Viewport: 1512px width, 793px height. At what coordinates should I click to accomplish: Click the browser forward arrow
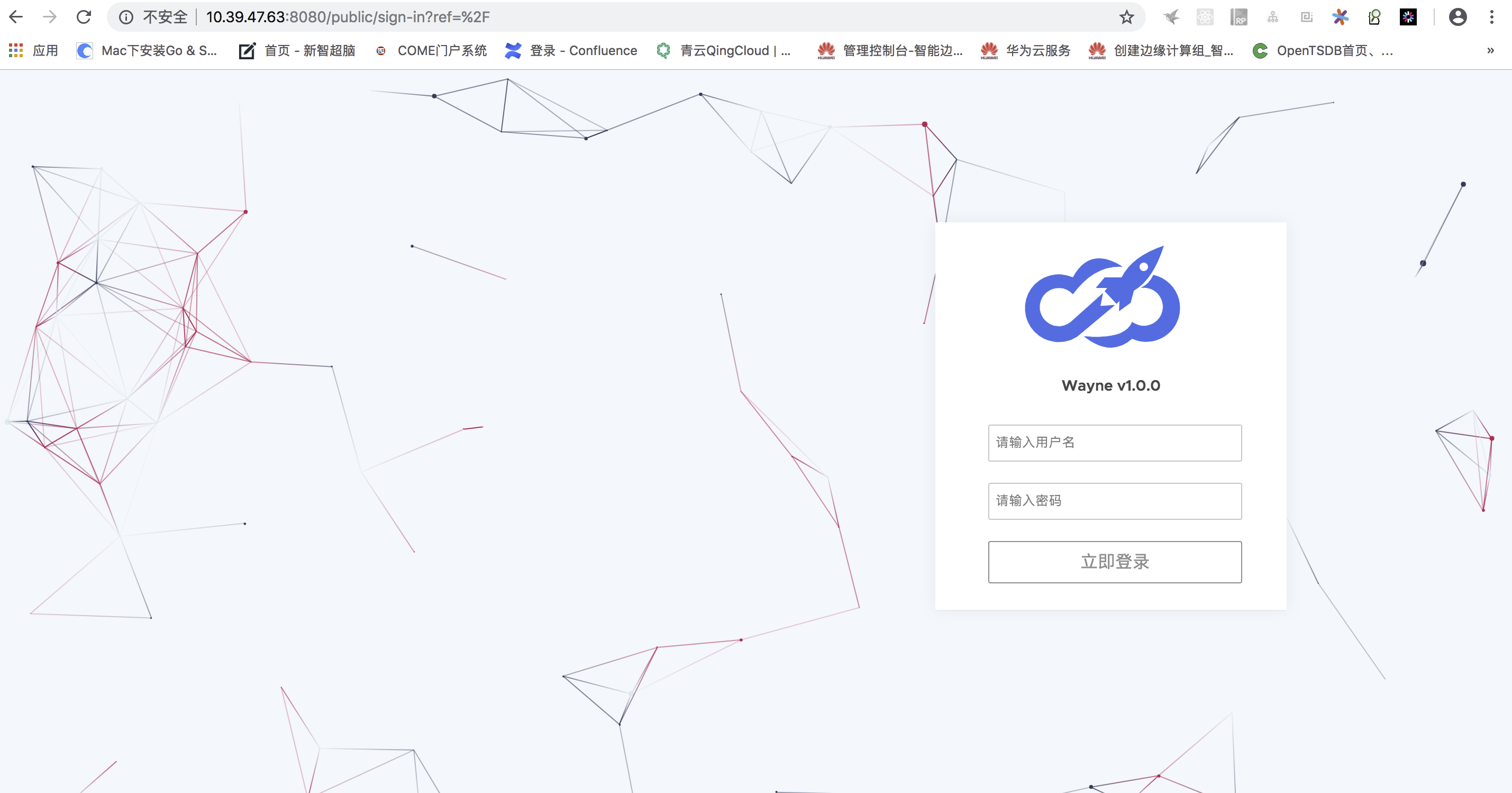(x=50, y=17)
